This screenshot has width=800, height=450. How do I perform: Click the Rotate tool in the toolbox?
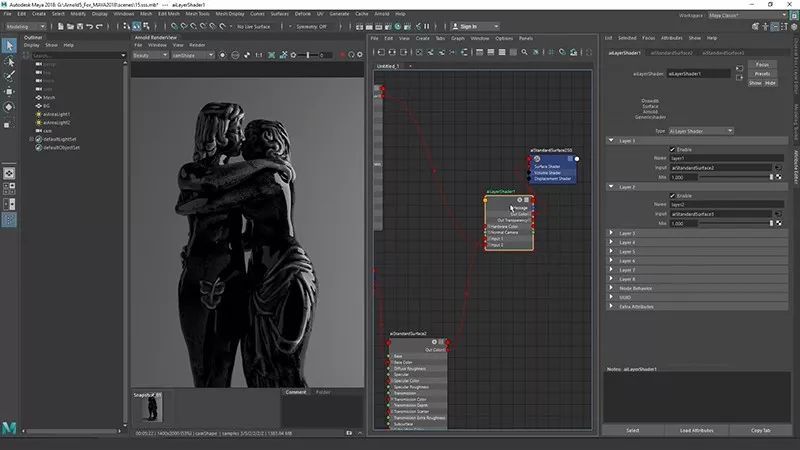[10, 106]
